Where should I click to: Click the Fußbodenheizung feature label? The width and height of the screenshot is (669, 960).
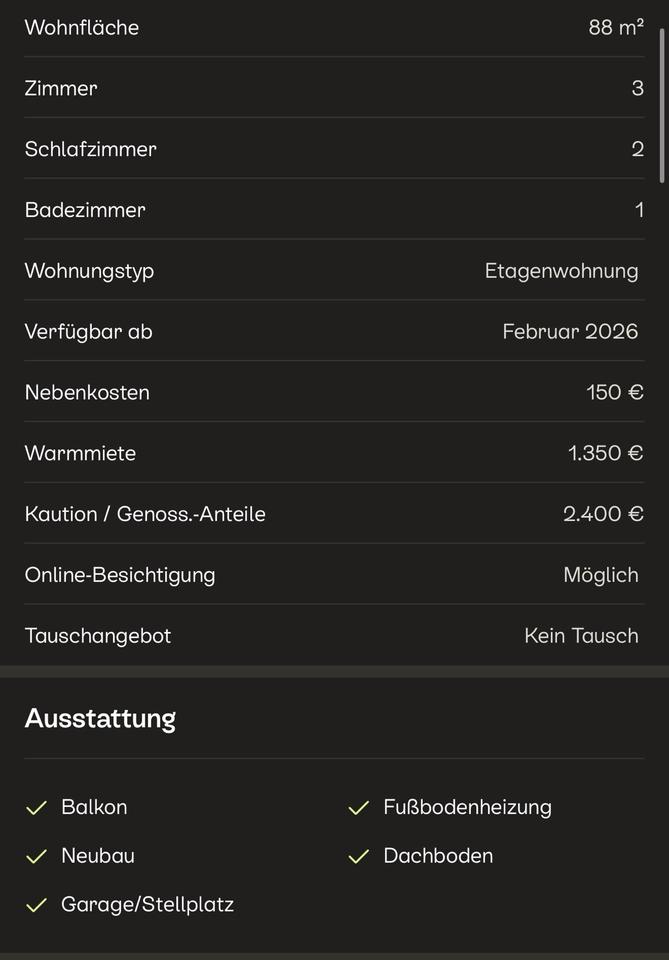click(x=467, y=807)
